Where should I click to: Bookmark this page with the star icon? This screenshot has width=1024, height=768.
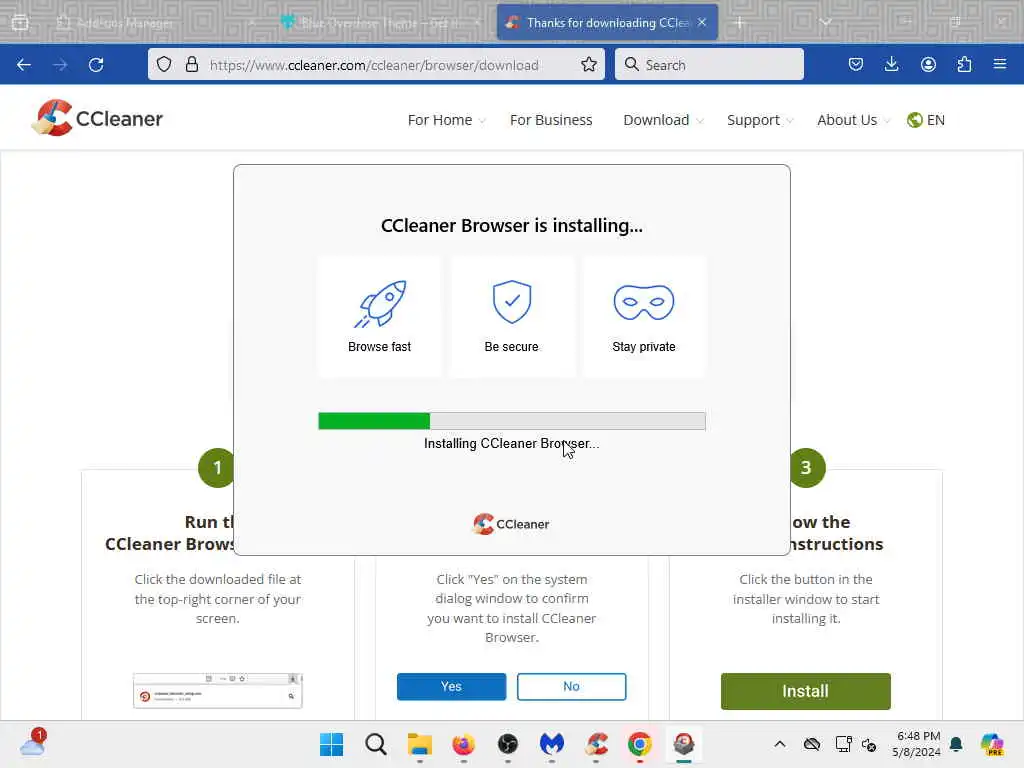pyautogui.click(x=588, y=64)
